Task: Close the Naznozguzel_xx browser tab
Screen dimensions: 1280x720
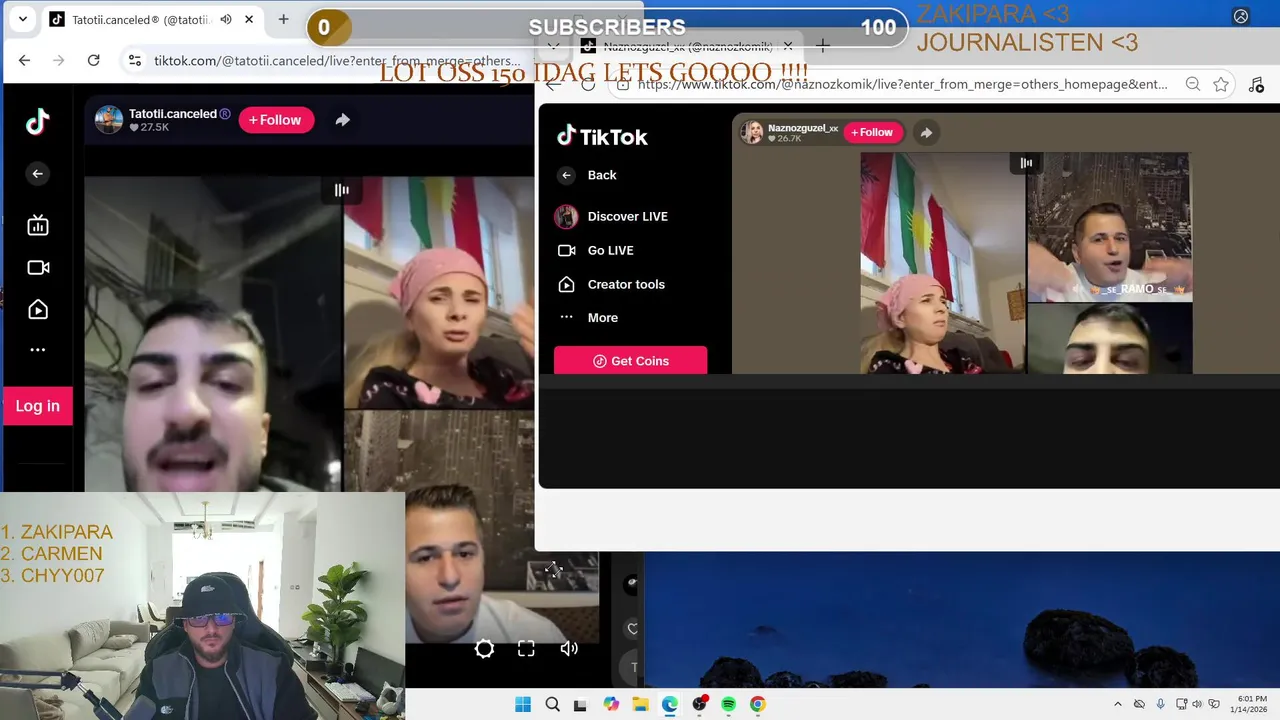Action: click(788, 46)
